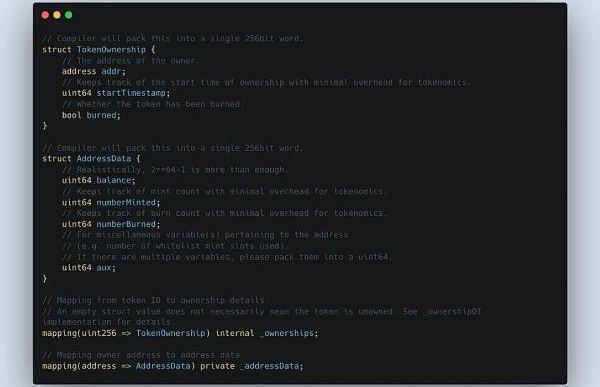Click the 'address addr;' code line

(94, 72)
